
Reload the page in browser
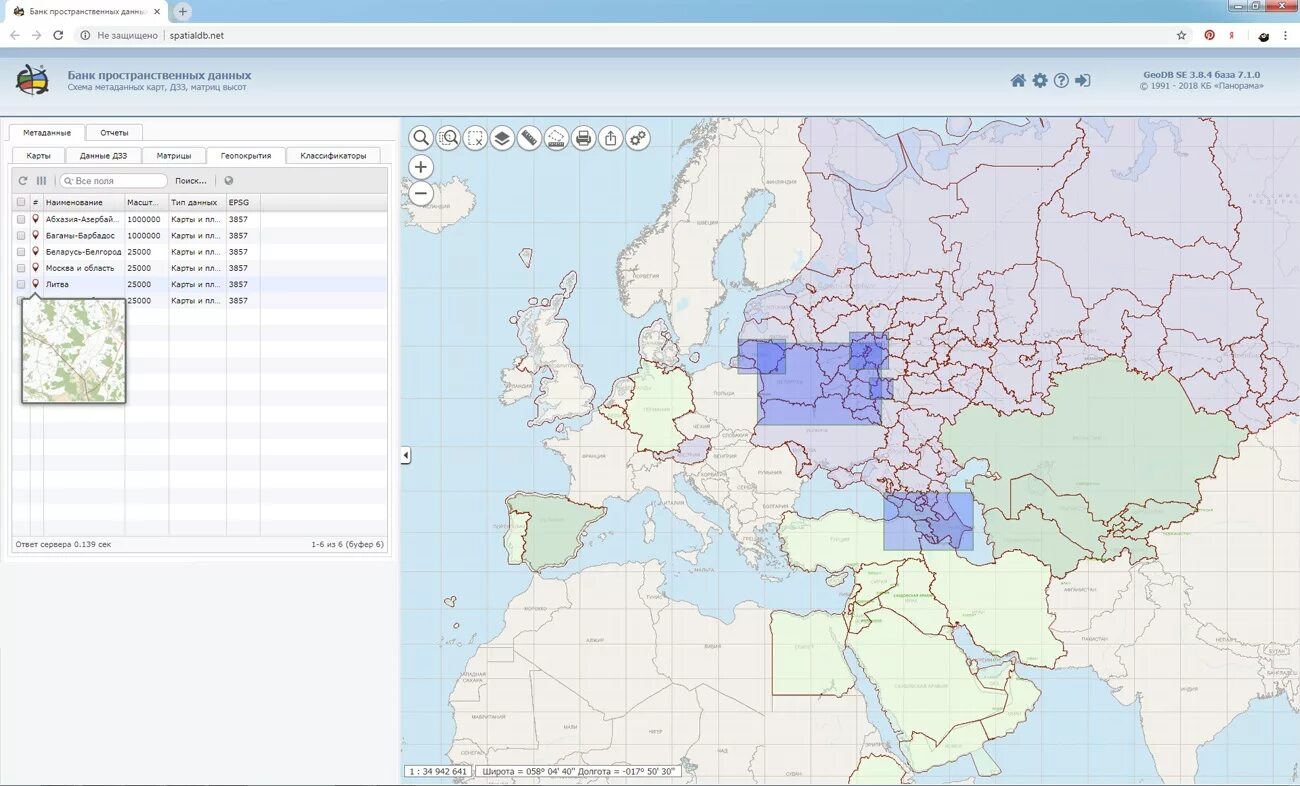pyautogui.click(x=58, y=35)
